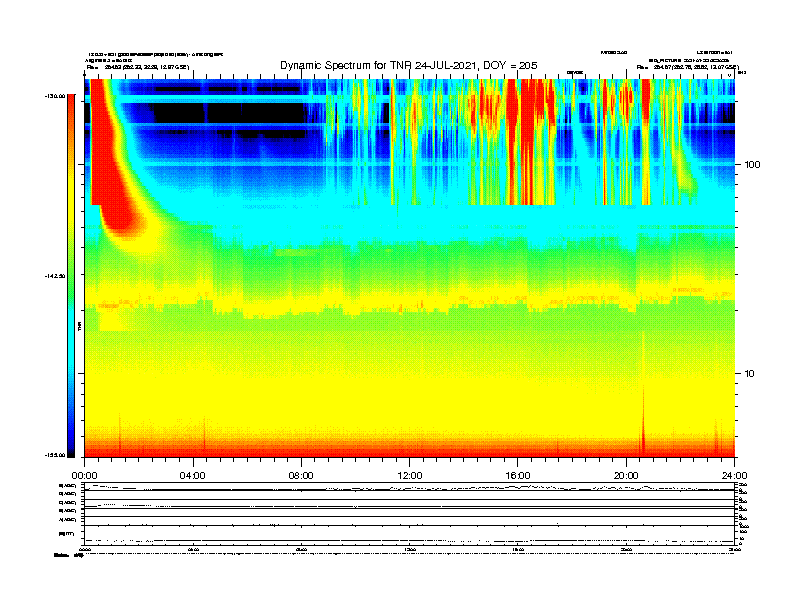Screen dimensions: 792x612
Task: Select the 12:00 time axis label
Action: point(410,476)
